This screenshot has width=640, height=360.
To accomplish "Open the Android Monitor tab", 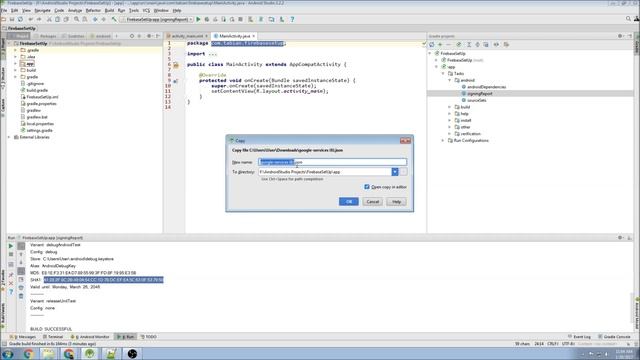I will (90, 337).
